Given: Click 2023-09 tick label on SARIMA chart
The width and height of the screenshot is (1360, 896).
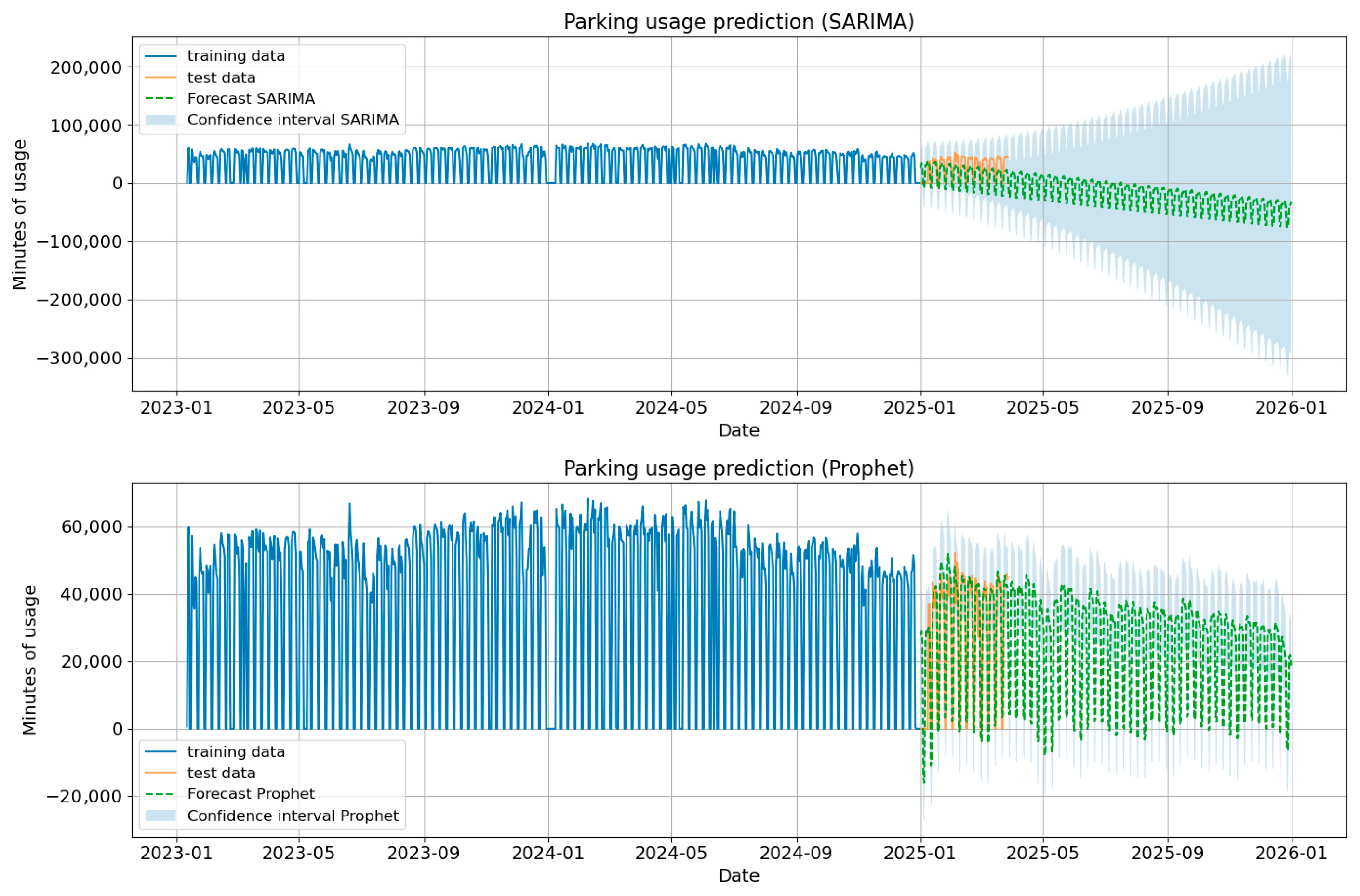Looking at the screenshot, I should click(423, 407).
